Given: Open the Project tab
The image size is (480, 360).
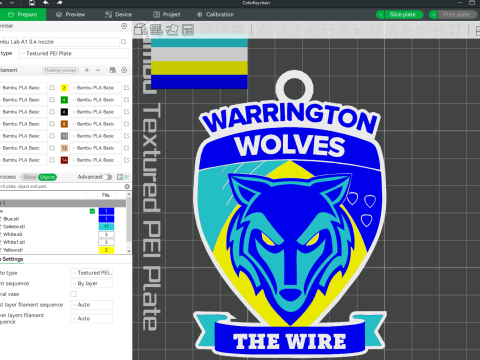Looking at the screenshot, I should (x=167, y=14).
